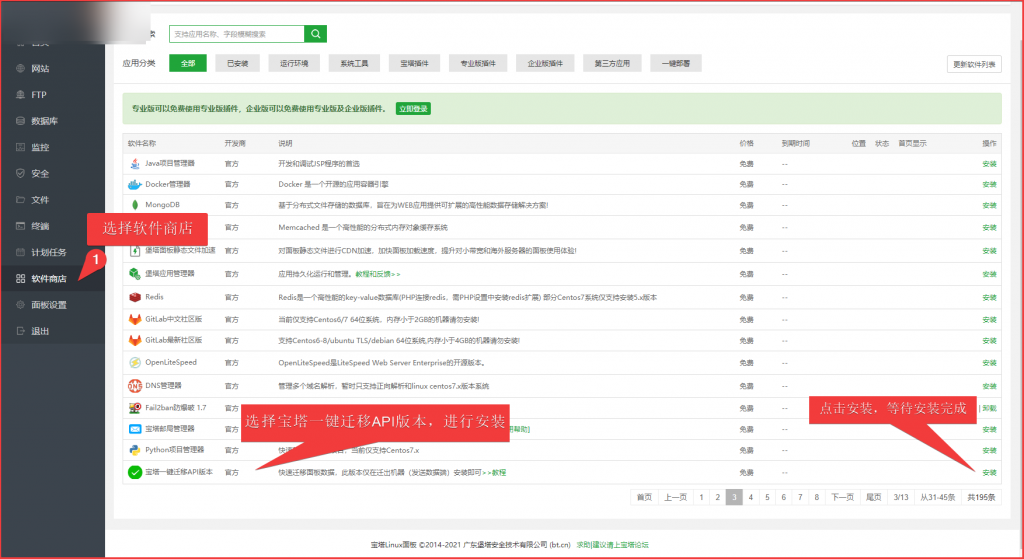Jump to page 5
This screenshot has height=559, width=1024.
pyautogui.click(x=767, y=497)
